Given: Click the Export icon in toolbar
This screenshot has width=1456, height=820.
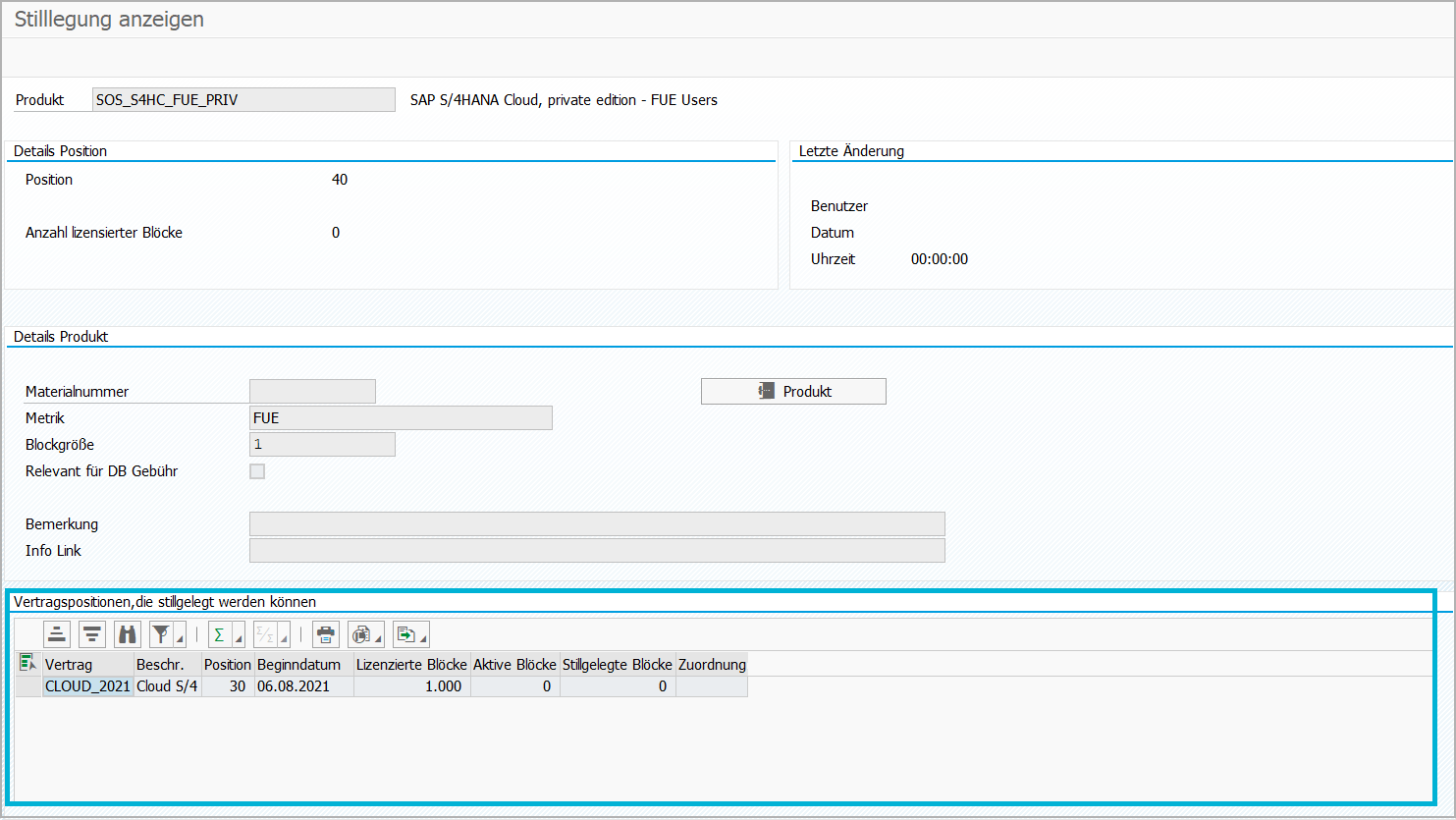Looking at the screenshot, I should tap(405, 634).
